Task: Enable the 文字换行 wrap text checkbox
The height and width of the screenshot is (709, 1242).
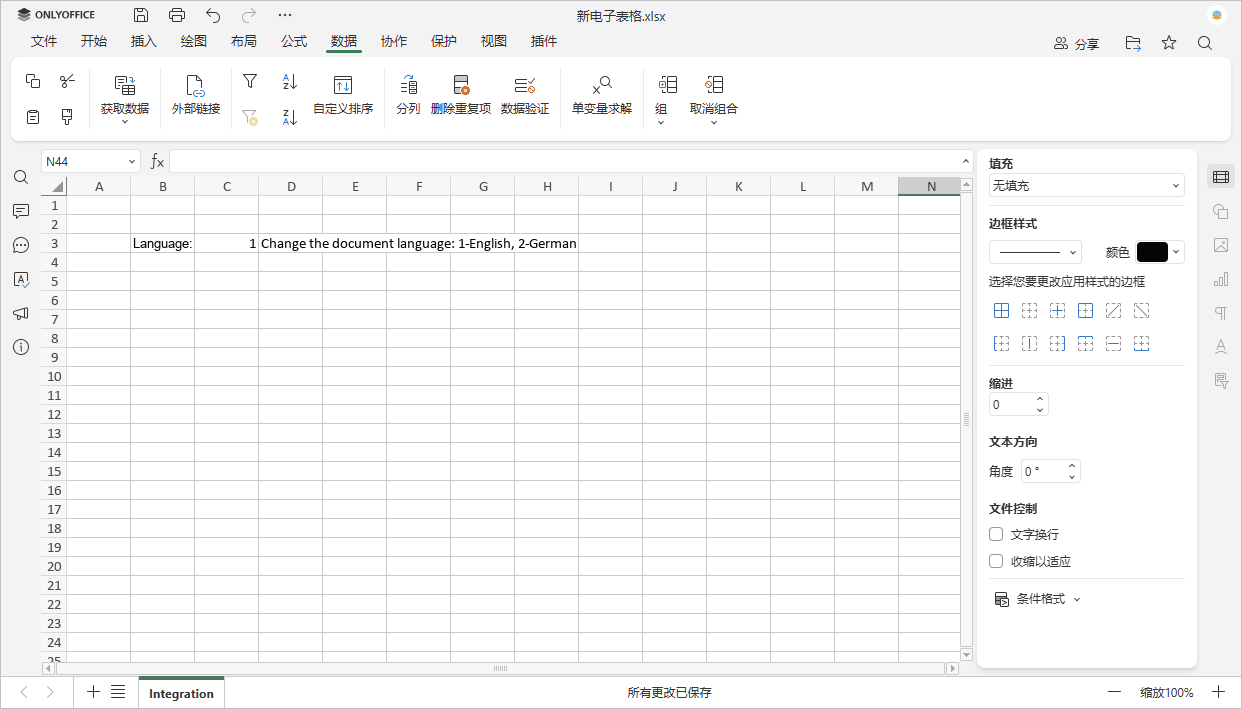Action: [x=996, y=534]
